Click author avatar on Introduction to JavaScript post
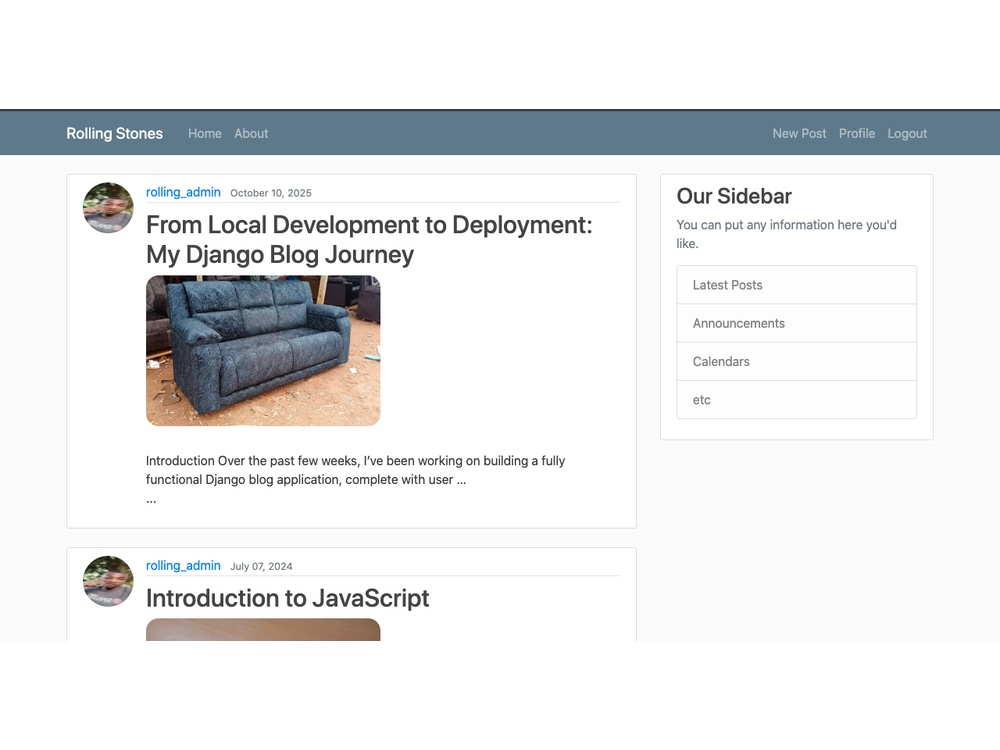The width and height of the screenshot is (1000, 750). click(x=108, y=582)
